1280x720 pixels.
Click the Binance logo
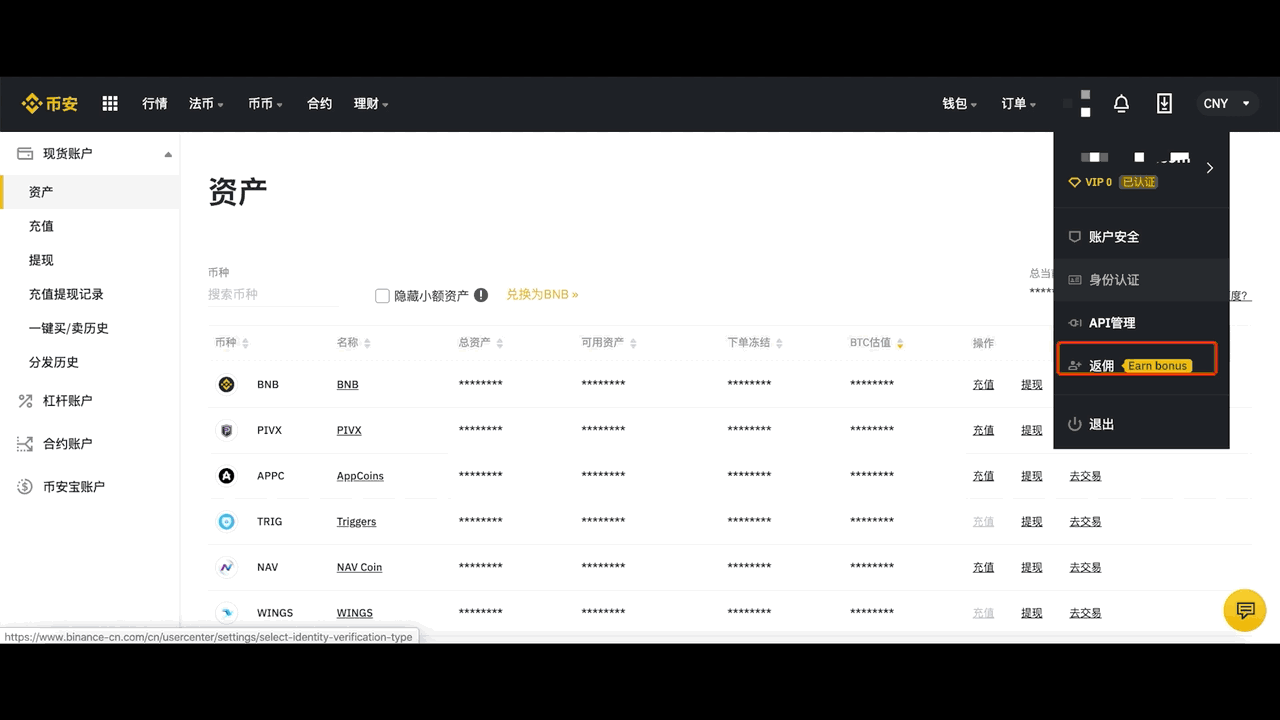(50, 104)
